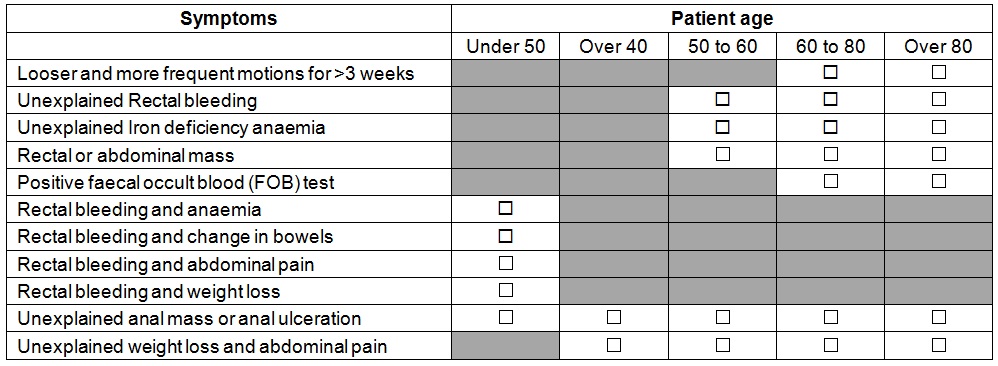Tick Rectal bleeding and anaemia Under 50

tap(505, 209)
